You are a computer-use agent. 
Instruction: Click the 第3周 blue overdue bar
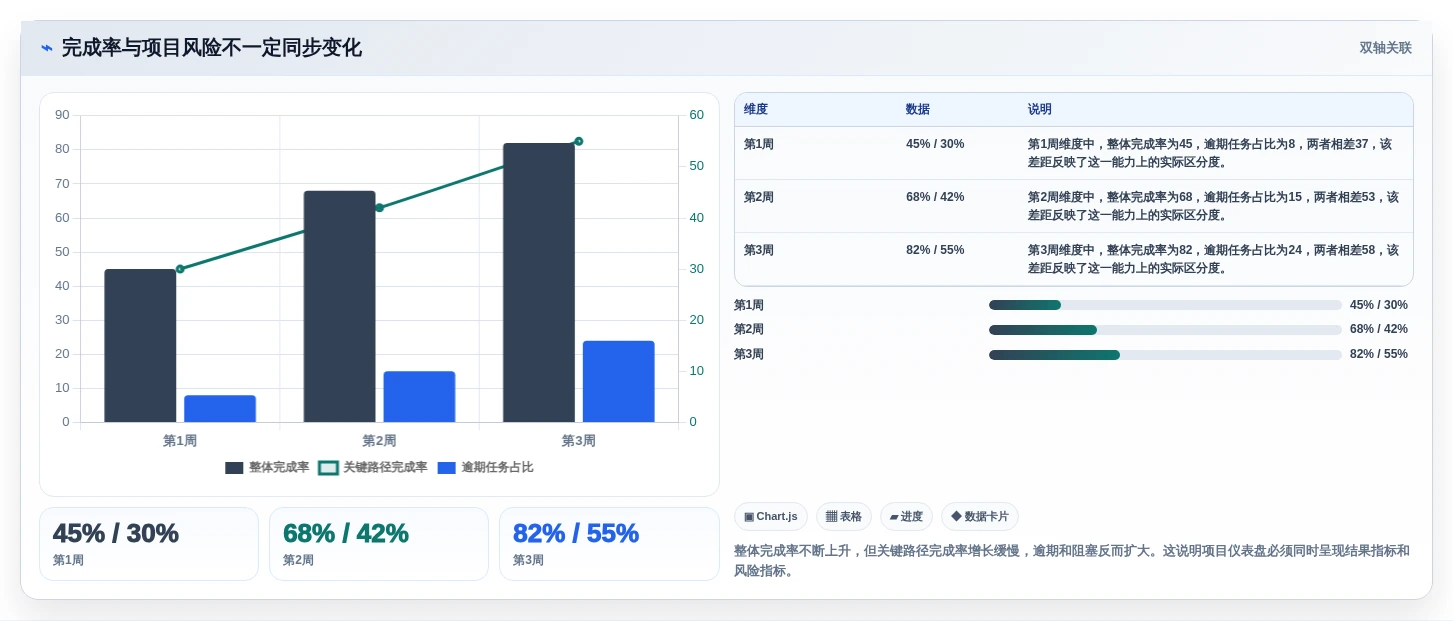[x=619, y=381]
